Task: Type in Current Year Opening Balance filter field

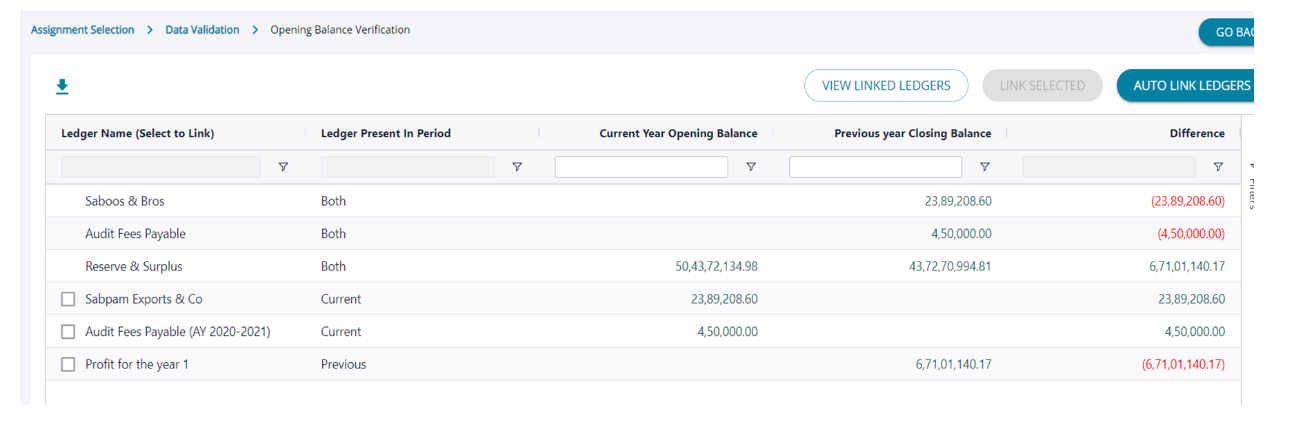Action: click(641, 167)
